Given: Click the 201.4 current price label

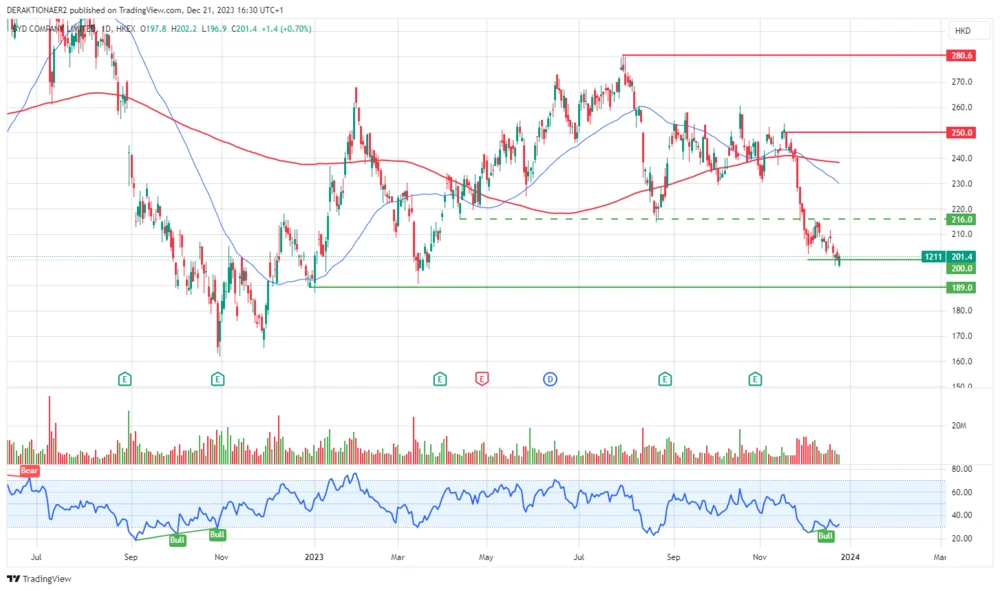Looking at the screenshot, I should pos(962,257).
